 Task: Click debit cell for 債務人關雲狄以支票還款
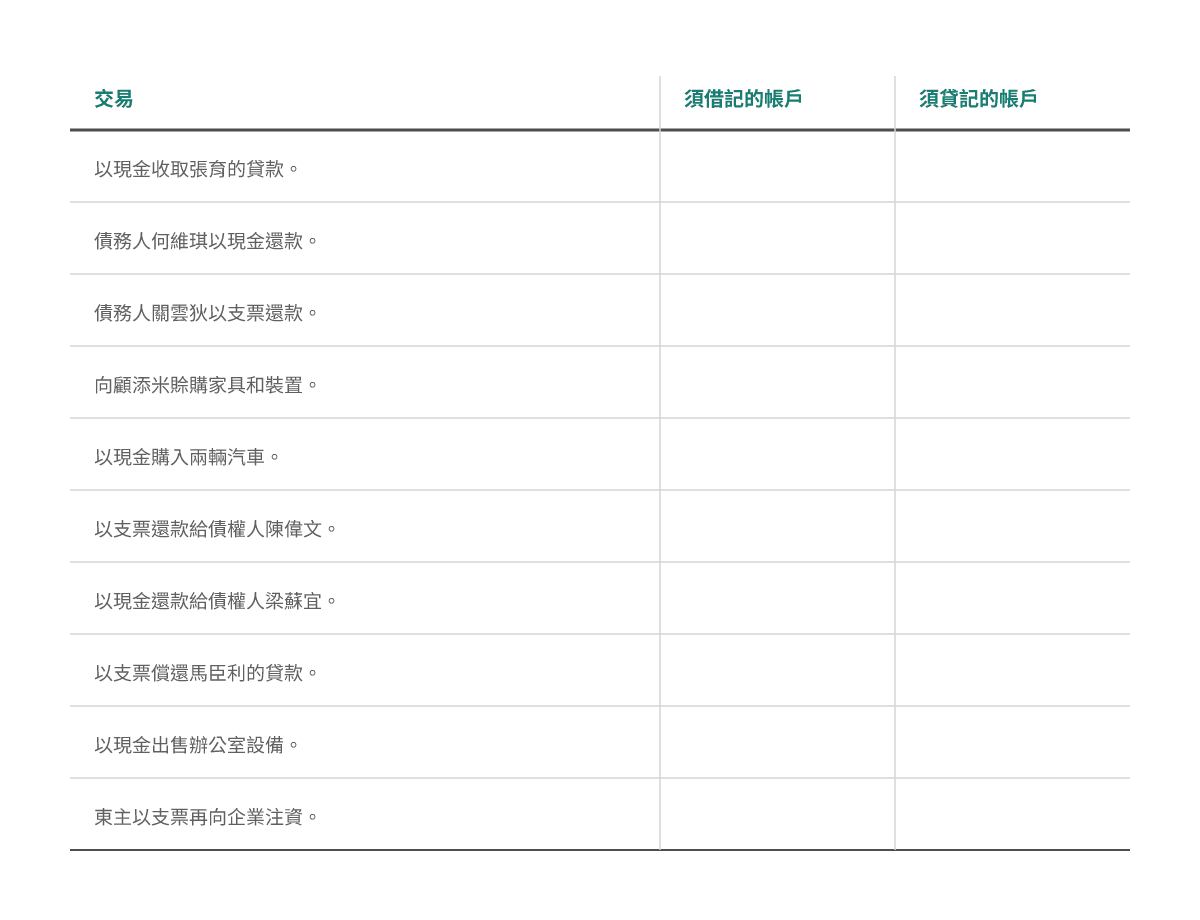point(778,311)
